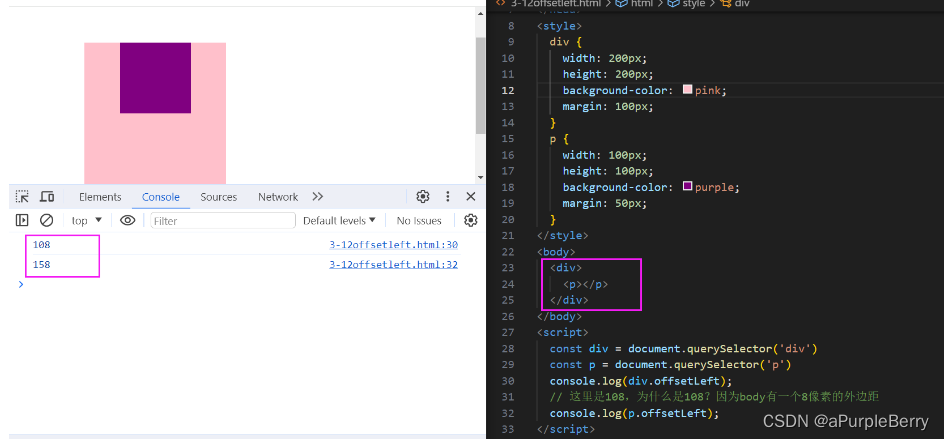Click line number 12 in the editor gutter
945x441 pixels.
click(x=507, y=90)
